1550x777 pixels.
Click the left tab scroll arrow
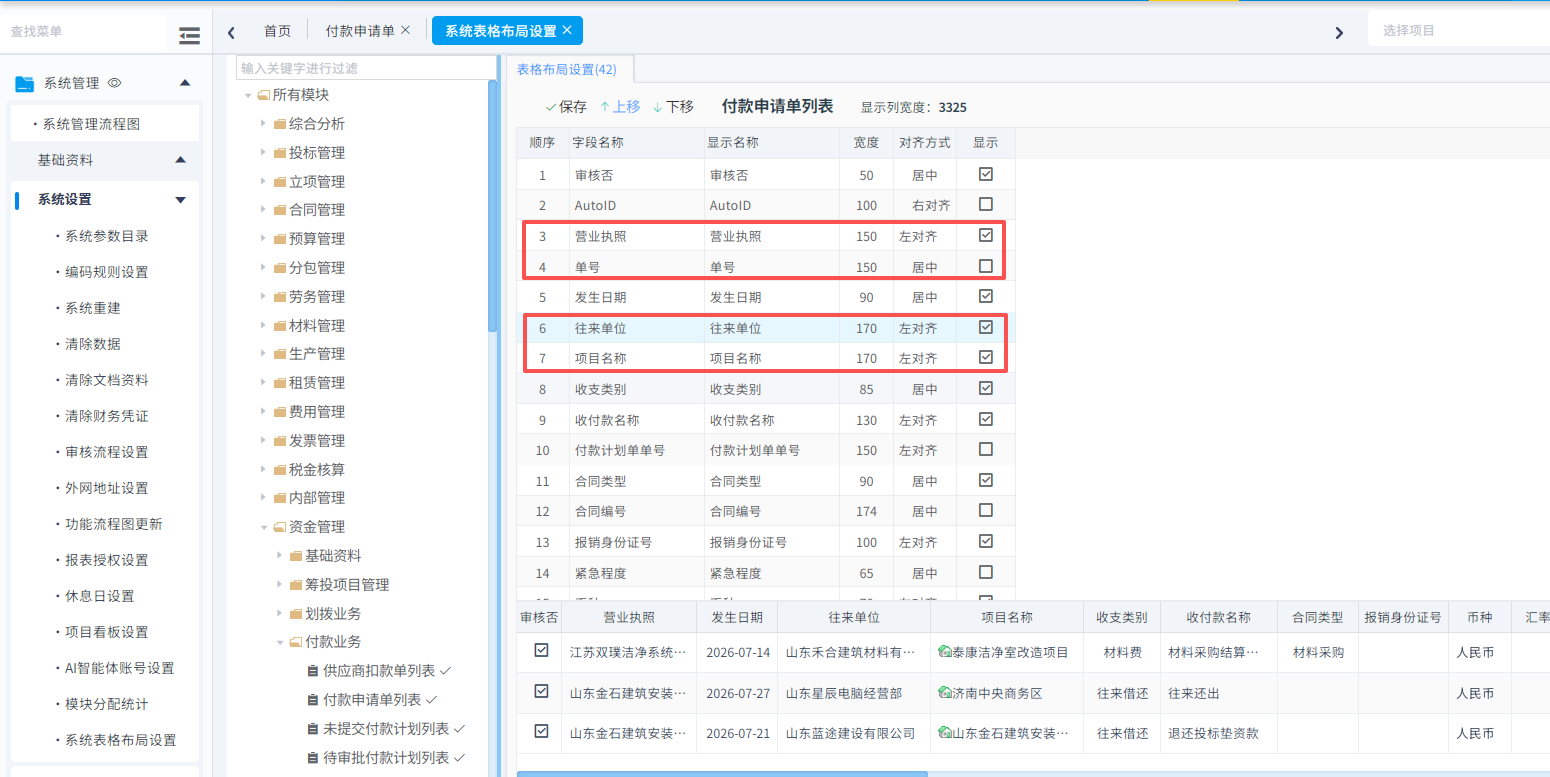(231, 32)
